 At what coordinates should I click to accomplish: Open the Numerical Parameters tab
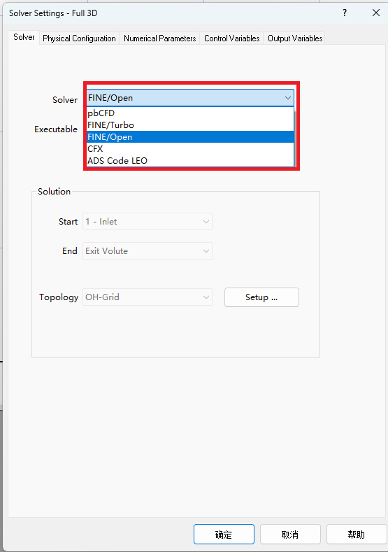click(x=159, y=38)
